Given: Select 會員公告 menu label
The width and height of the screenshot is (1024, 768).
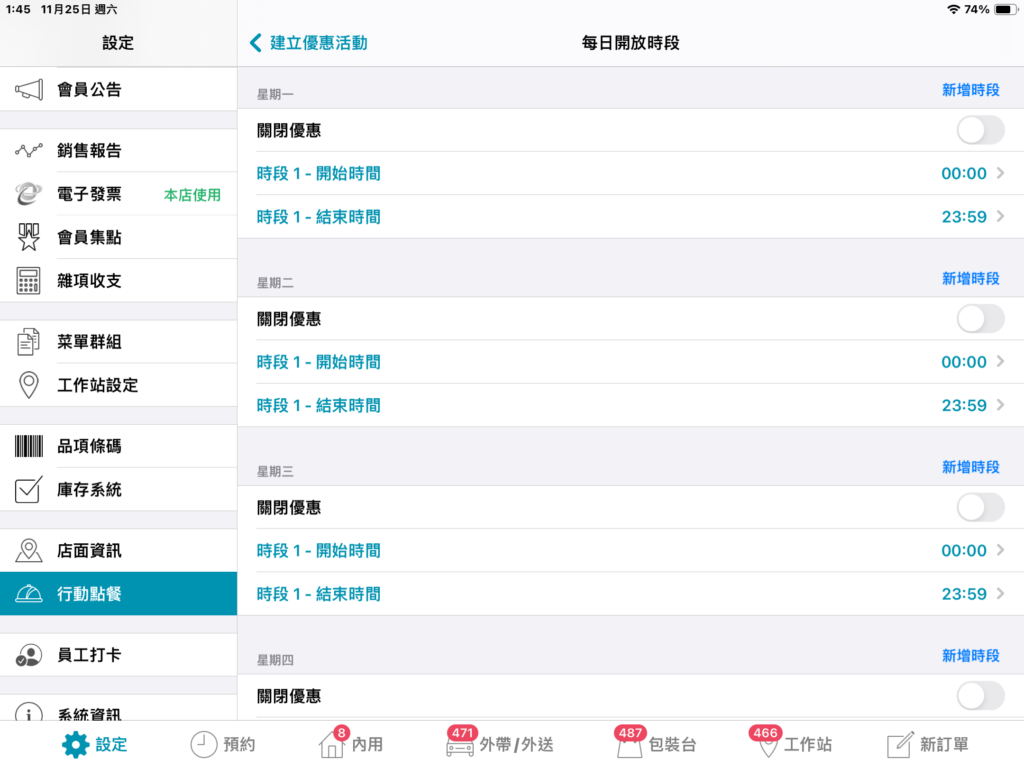Looking at the screenshot, I should (89, 90).
